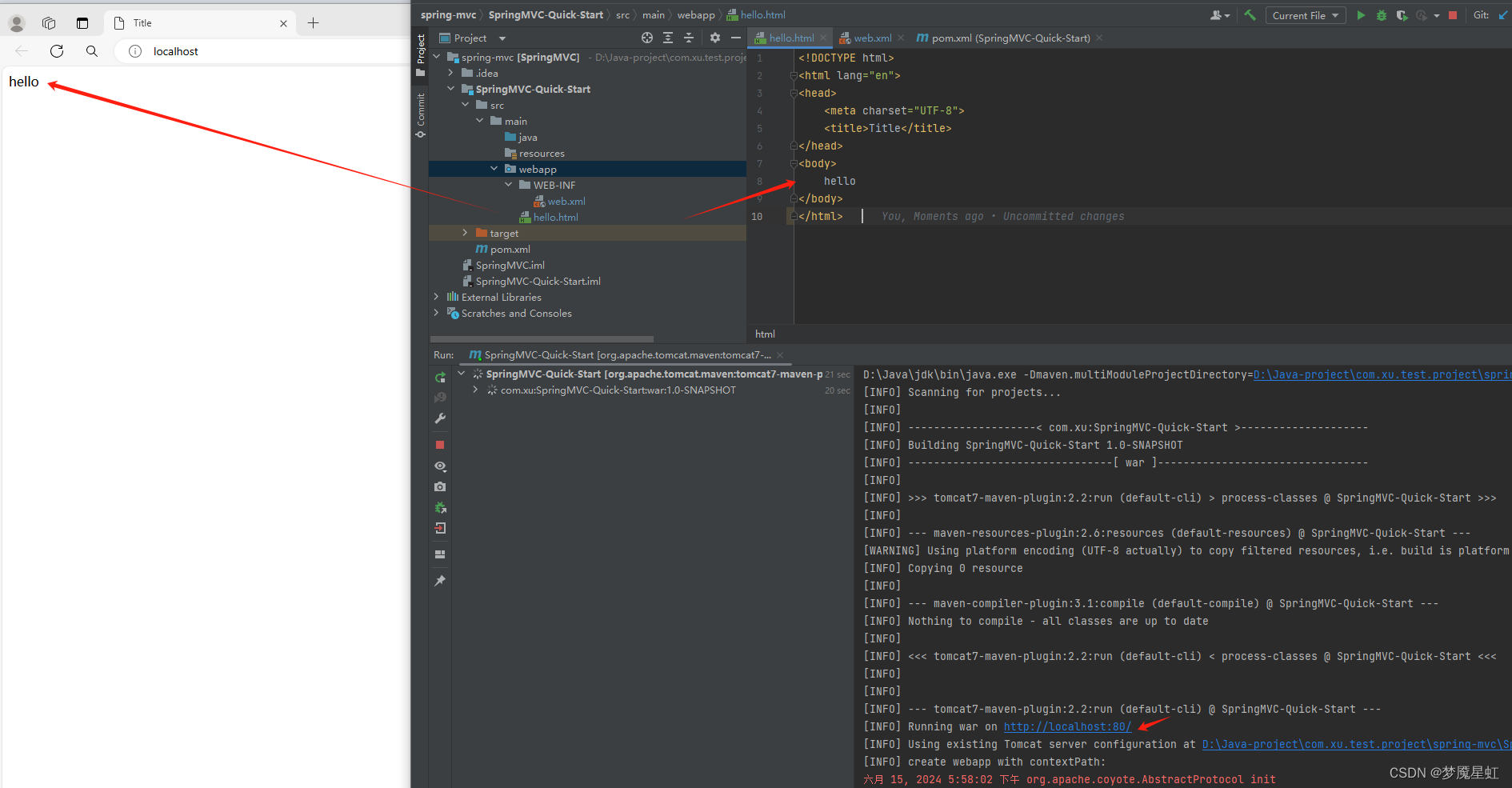Stop the process in the Run panel
This screenshot has width=1512, height=788.
point(440,445)
